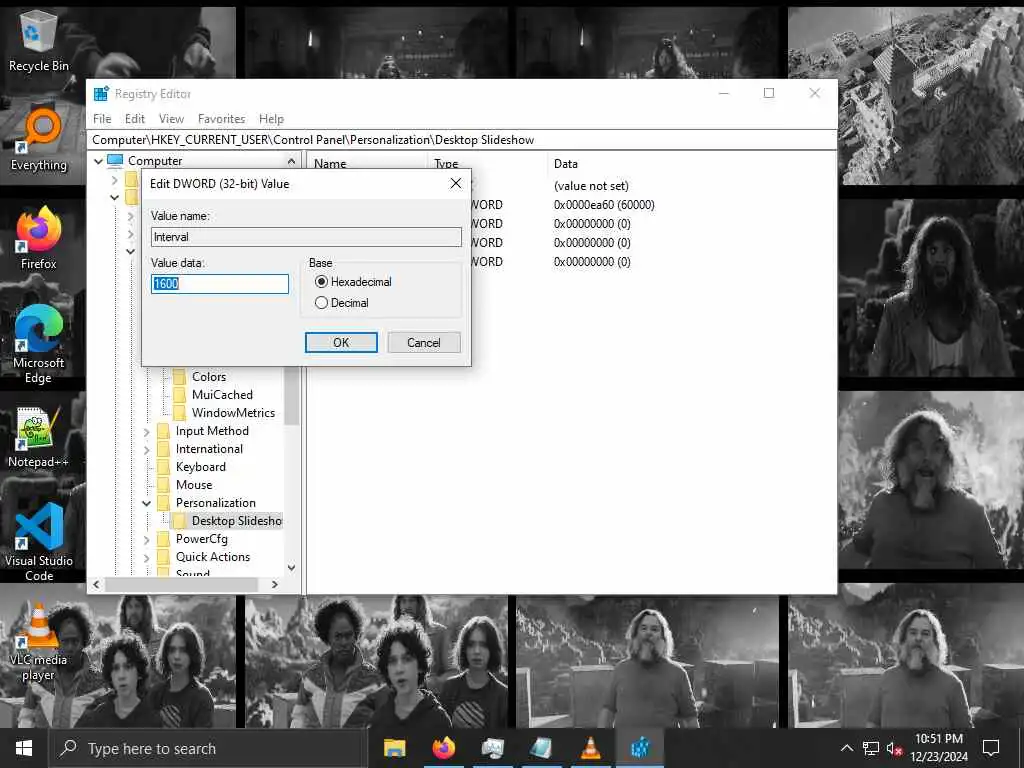Switch to VLC in the taskbar
Viewport: 1024px width, 768px height.
tap(590, 748)
